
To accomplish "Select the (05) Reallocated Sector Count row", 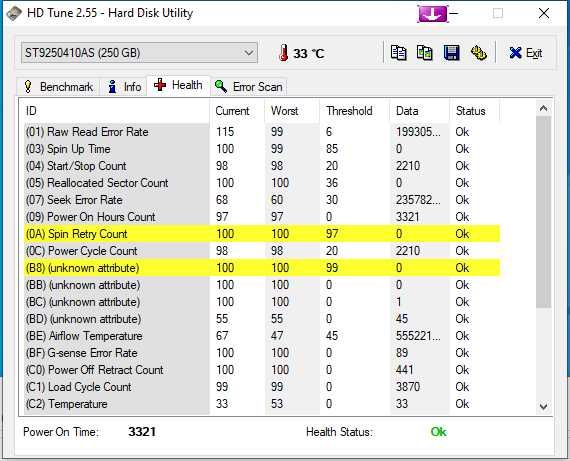I will coord(262,183).
